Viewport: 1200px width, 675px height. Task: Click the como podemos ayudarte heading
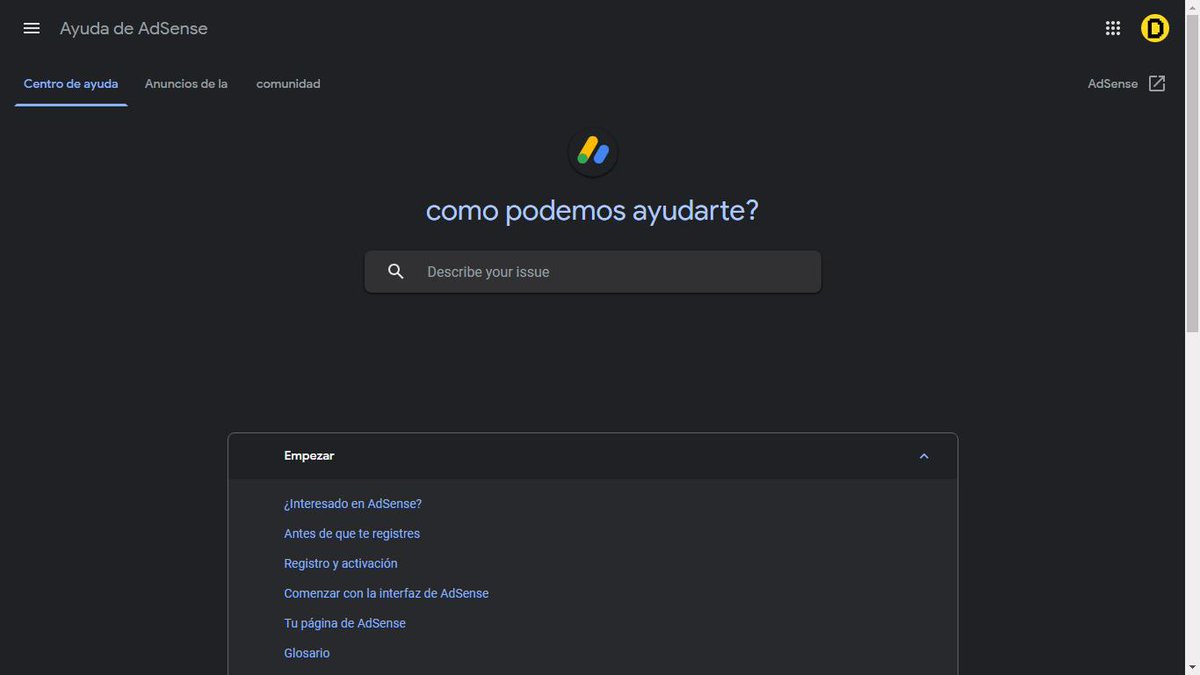tap(592, 211)
